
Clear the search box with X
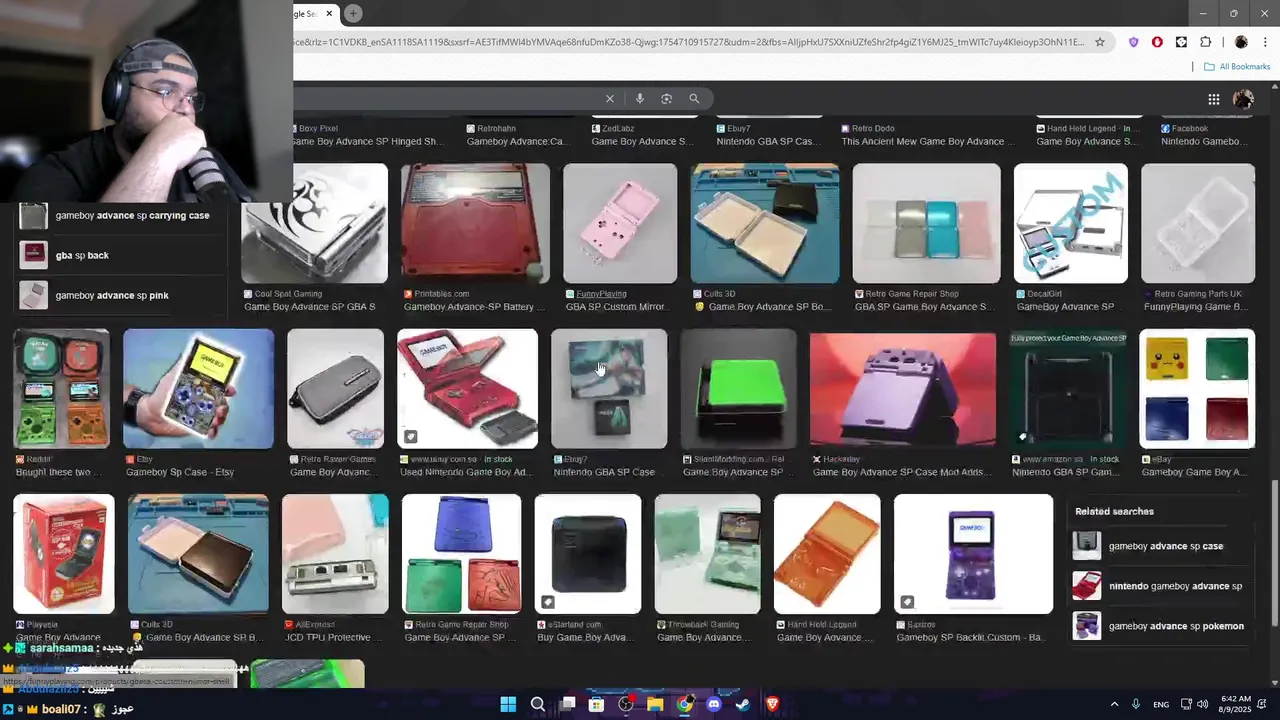(609, 98)
